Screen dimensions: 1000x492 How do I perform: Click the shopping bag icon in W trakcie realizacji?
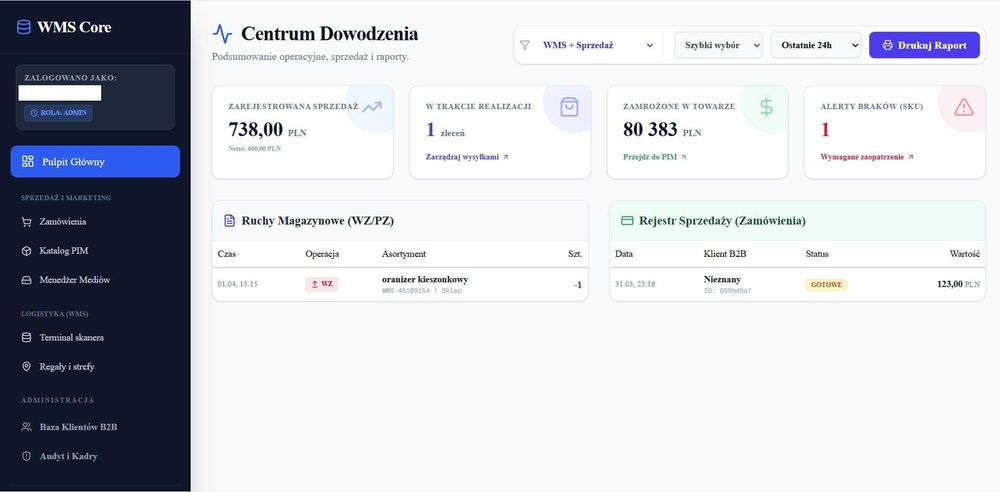569,107
